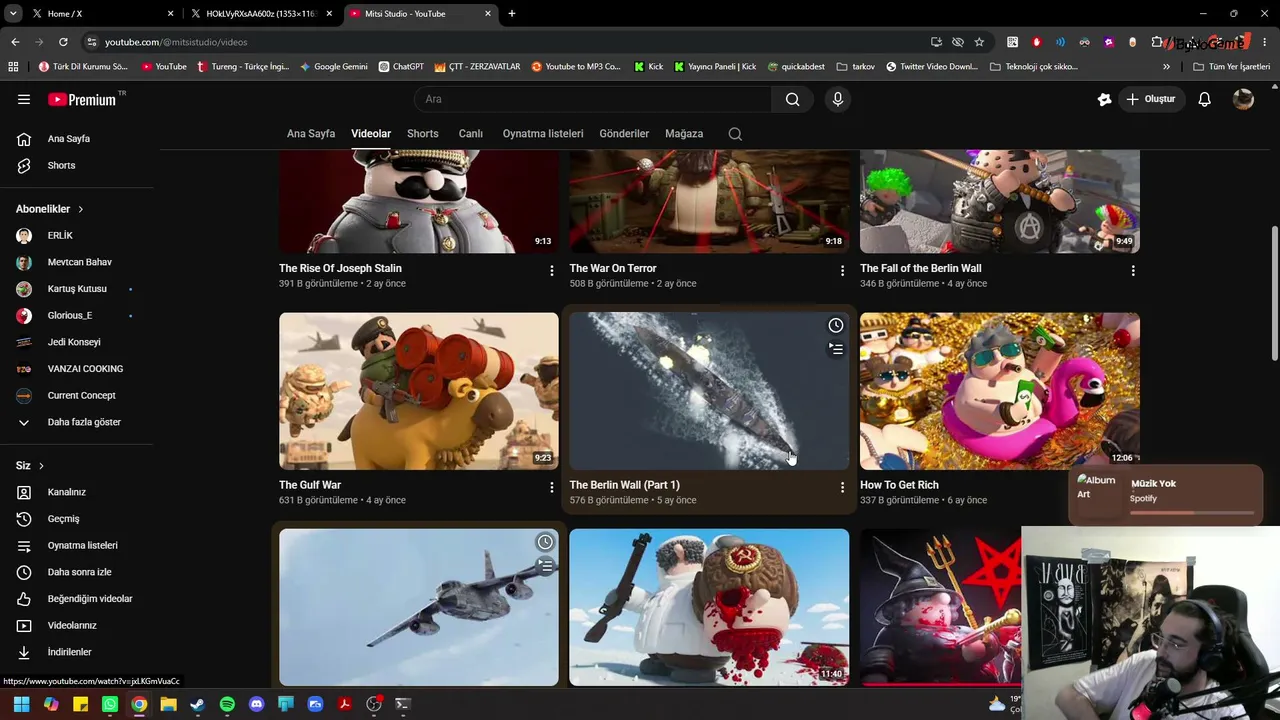The width and height of the screenshot is (1280, 720).
Task: Open options for The Fall of the Berlin Wall
Action: click(1133, 271)
